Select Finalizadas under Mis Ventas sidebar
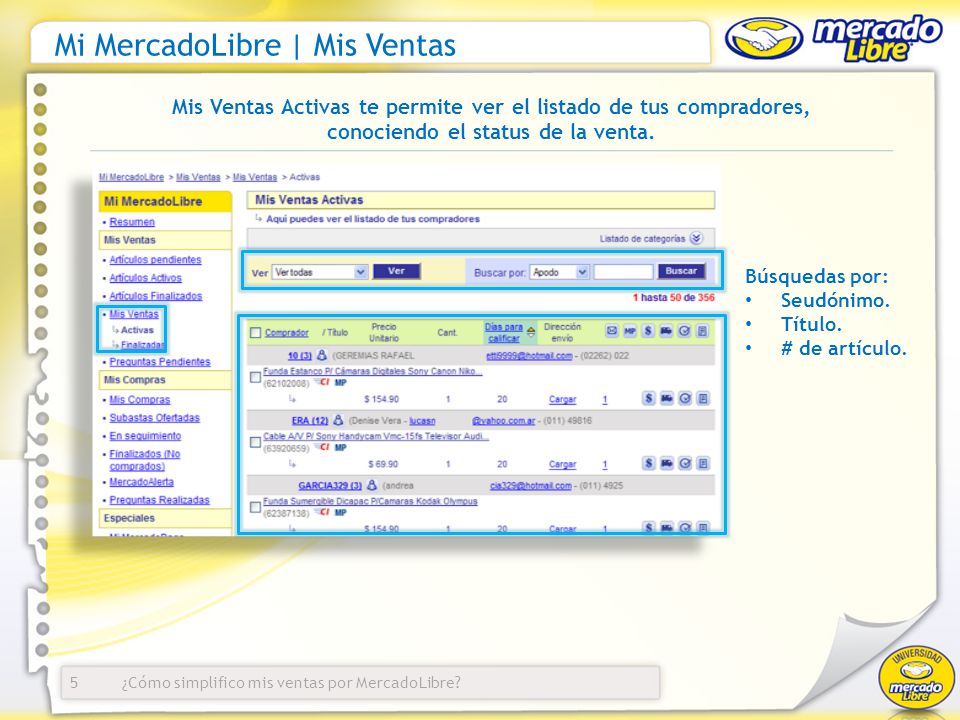Viewport: 960px width, 720px height. coord(143,345)
